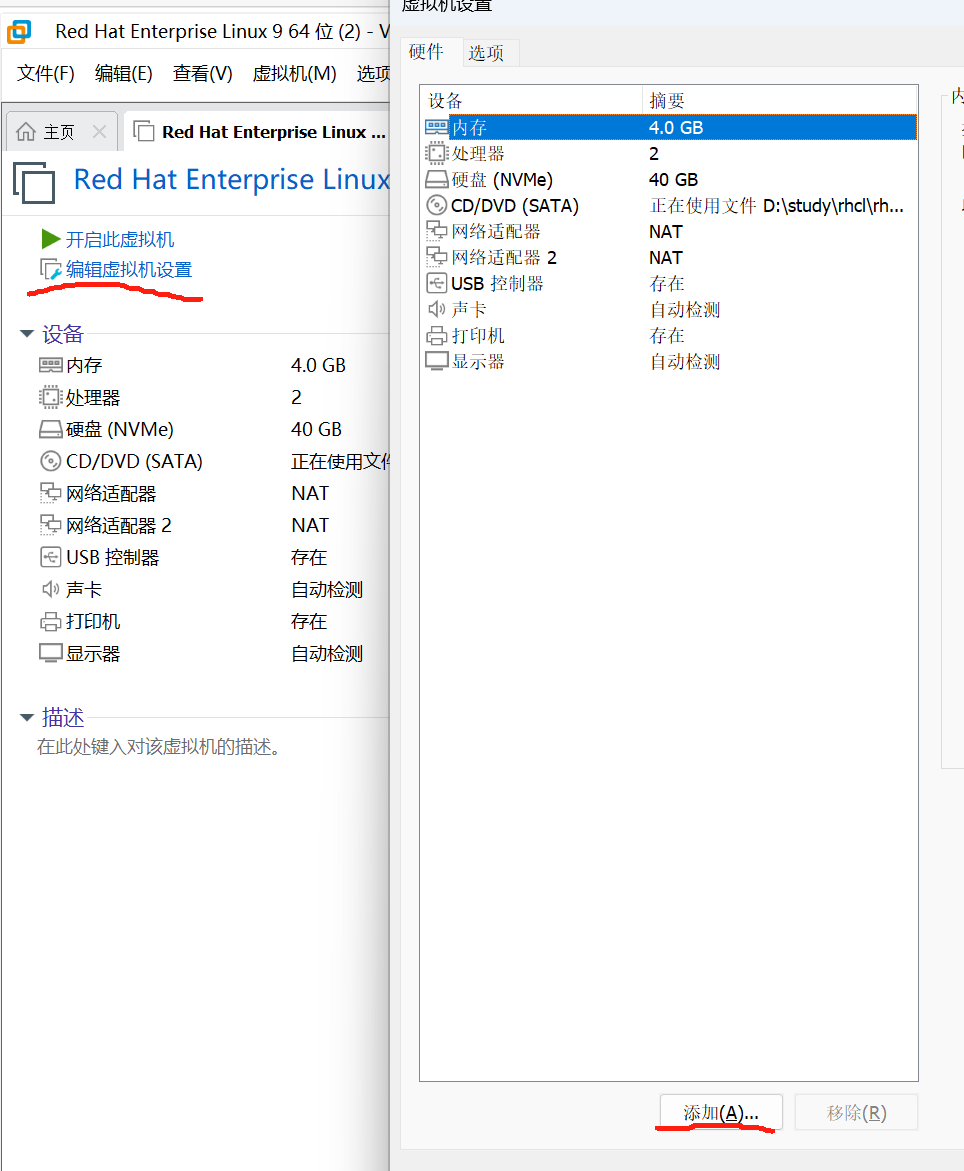Screen dimensions: 964x1171
Task: Select 声卡 row label in settings dialog
Action: (x=469, y=309)
